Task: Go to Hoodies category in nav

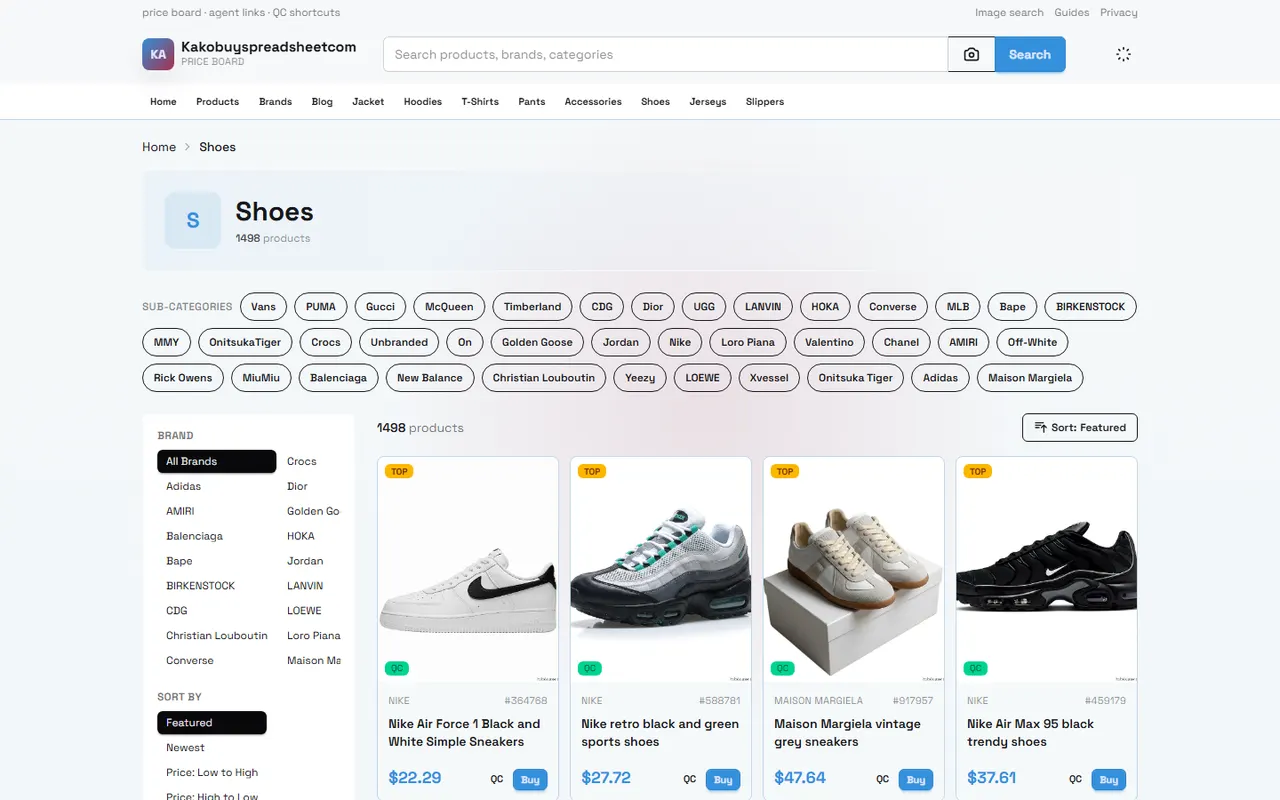Action: [423, 102]
